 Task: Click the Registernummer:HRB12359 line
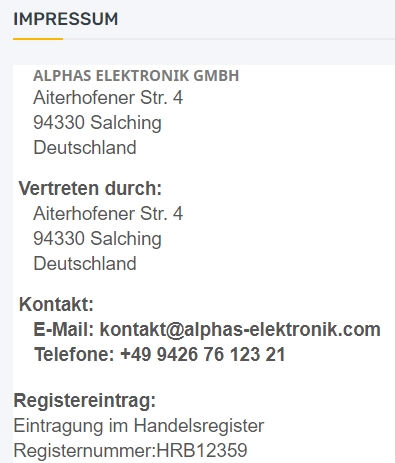click(x=130, y=450)
